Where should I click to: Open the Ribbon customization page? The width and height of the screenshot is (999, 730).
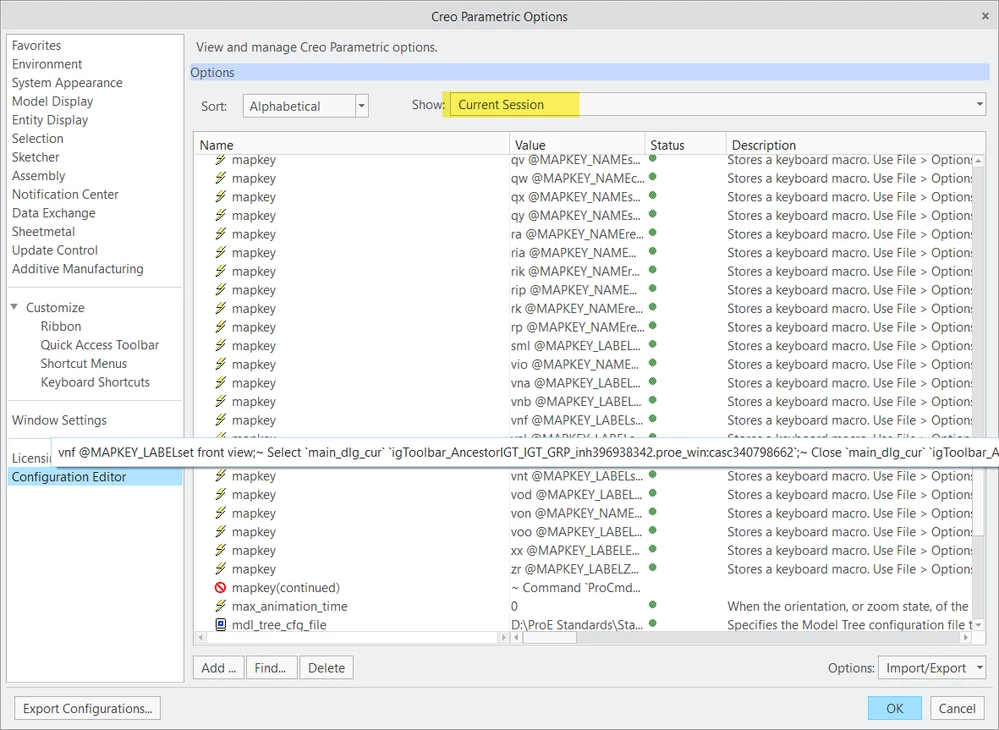click(x=61, y=326)
